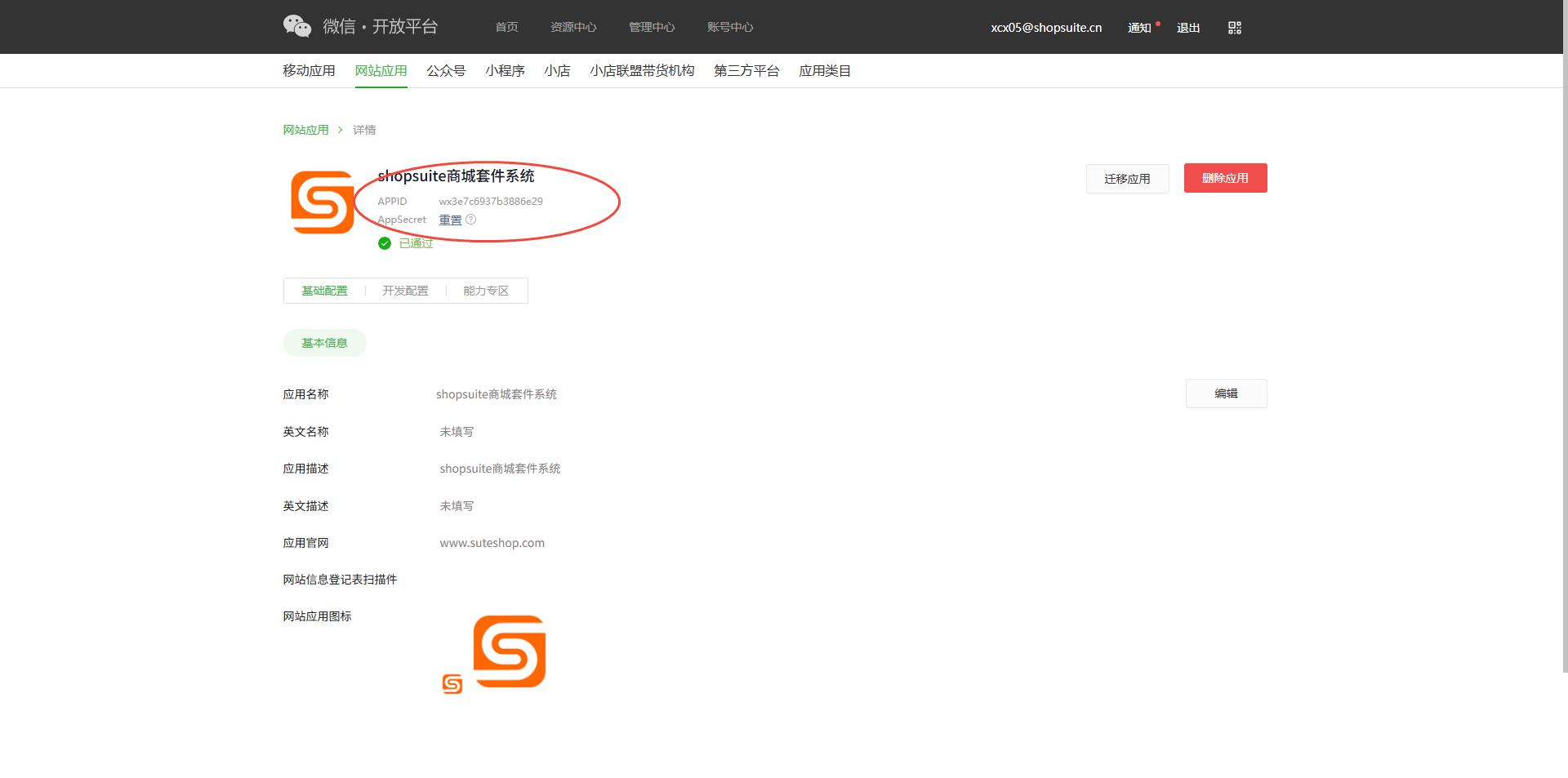The width and height of the screenshot is (1568, 778).
Task: Click the 基本信息 section pill
Action: pyautogui.click(x=324, y=343)
